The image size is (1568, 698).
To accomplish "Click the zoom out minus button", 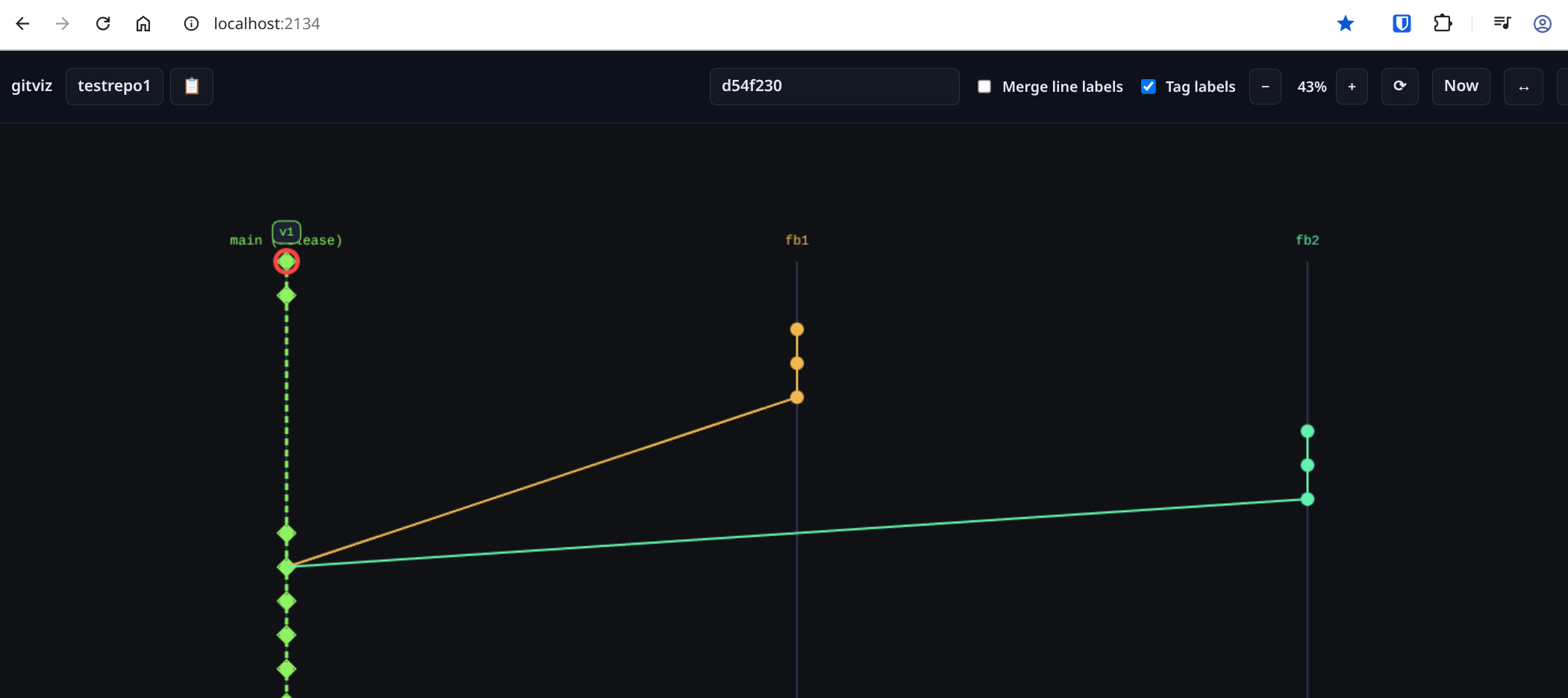I will [x=1265, y=87].
